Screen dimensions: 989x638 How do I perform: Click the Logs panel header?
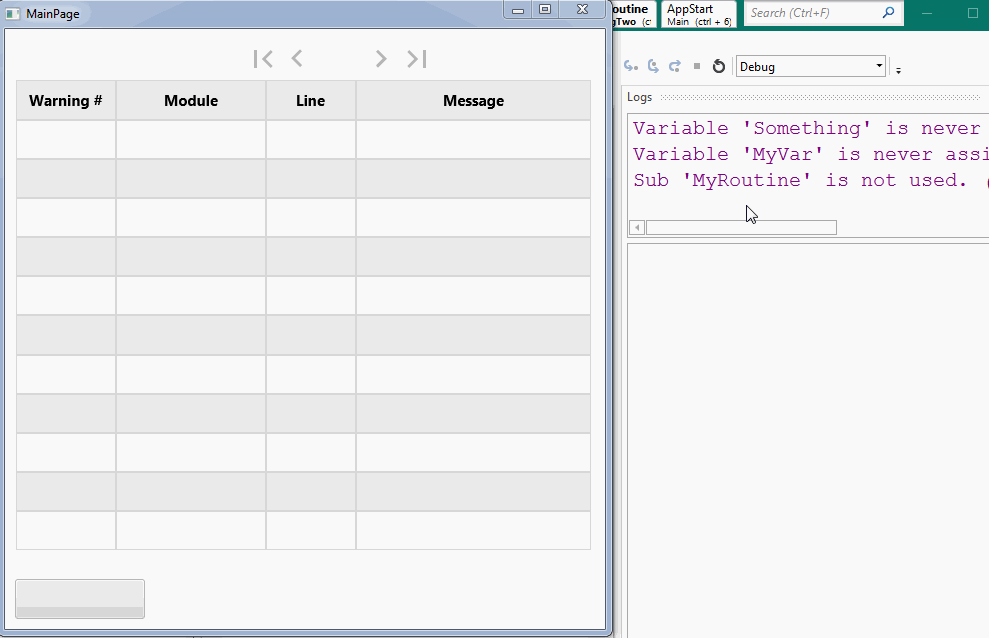(x=639, y=97)
